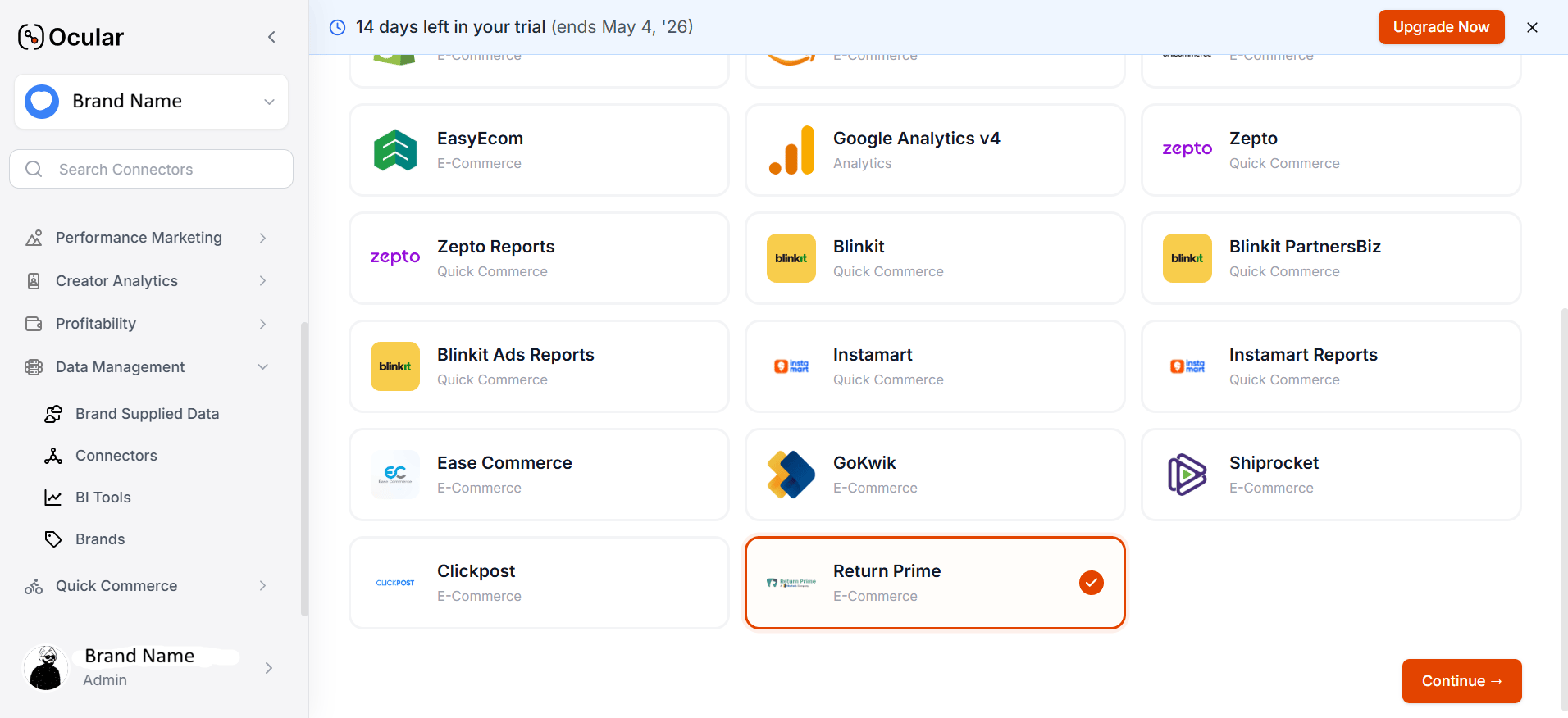Click the GoKwik diamond logo icon
This screenshot has width=1568, height=718.
pos(791,475)
